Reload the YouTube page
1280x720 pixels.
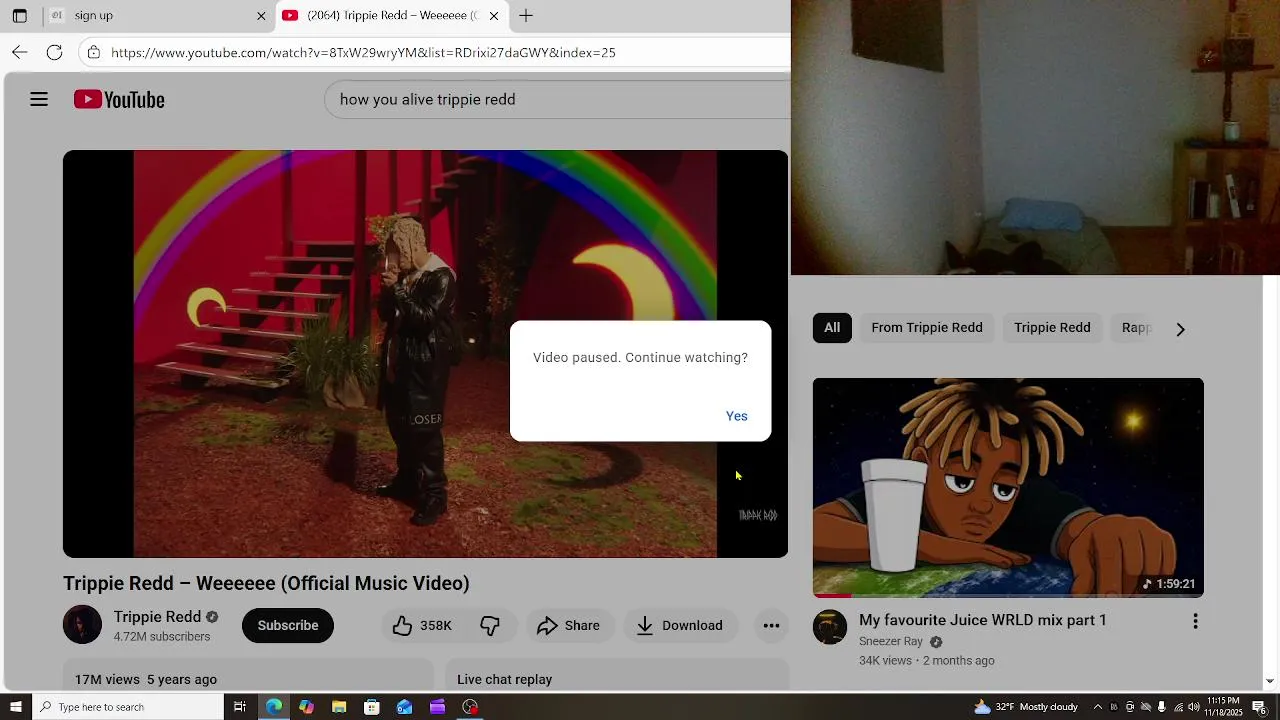tap(55, 52)
